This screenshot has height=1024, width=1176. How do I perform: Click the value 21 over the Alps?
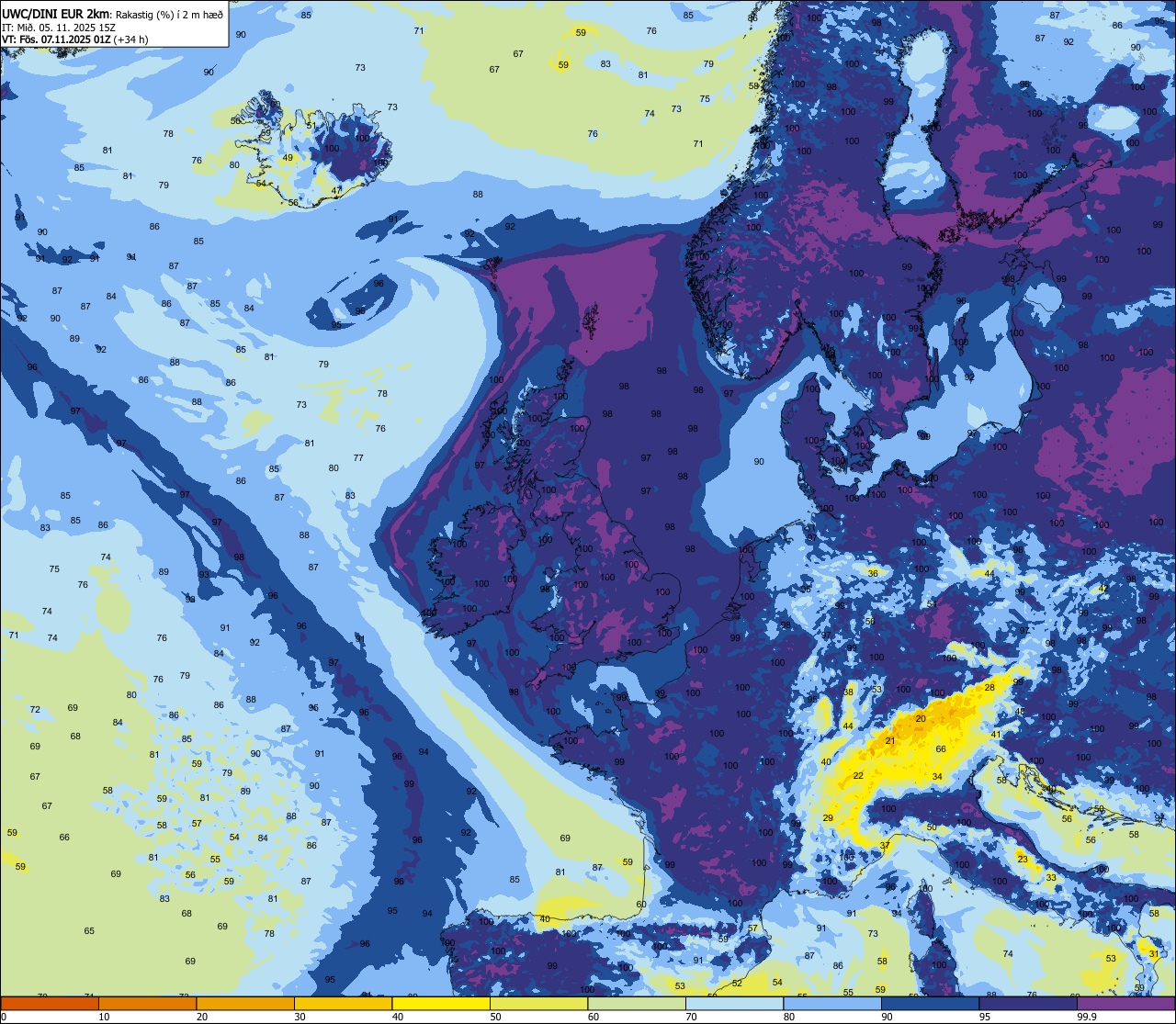pos(889,740)
